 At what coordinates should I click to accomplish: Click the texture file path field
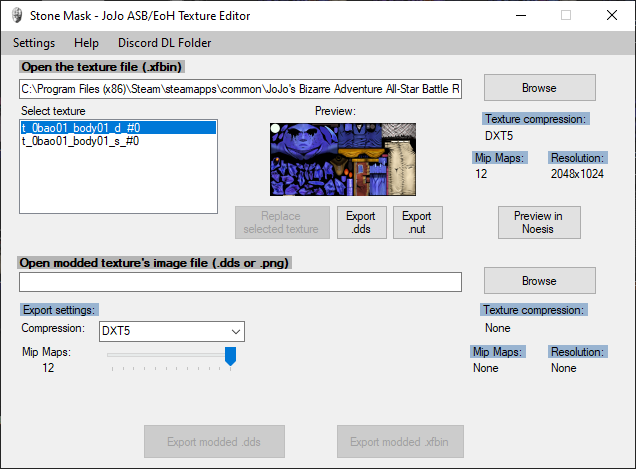240,89
